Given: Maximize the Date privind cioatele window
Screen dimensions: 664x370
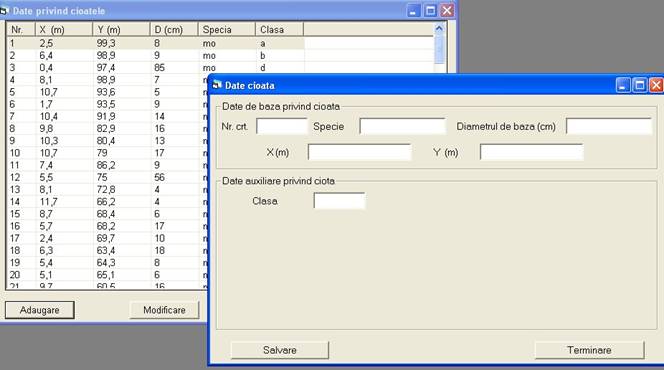Looking at the screenshot, I should 430,11.
